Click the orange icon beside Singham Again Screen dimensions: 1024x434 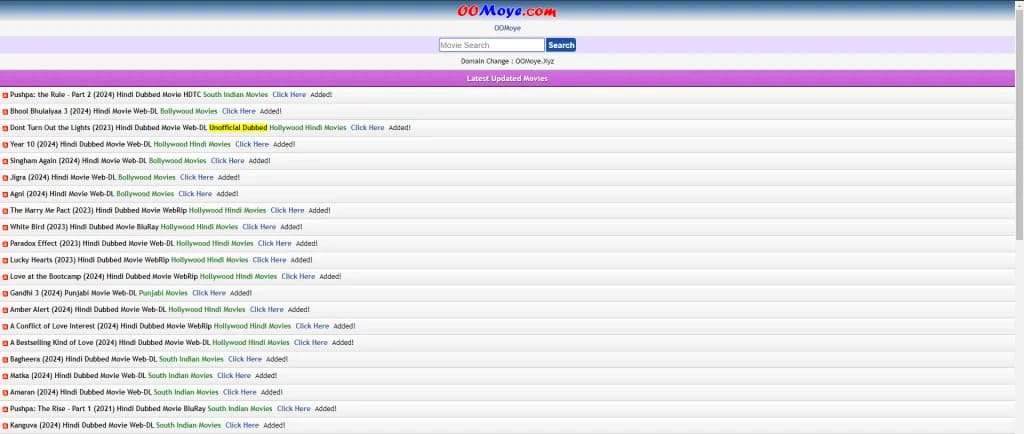tap(5, 161)
